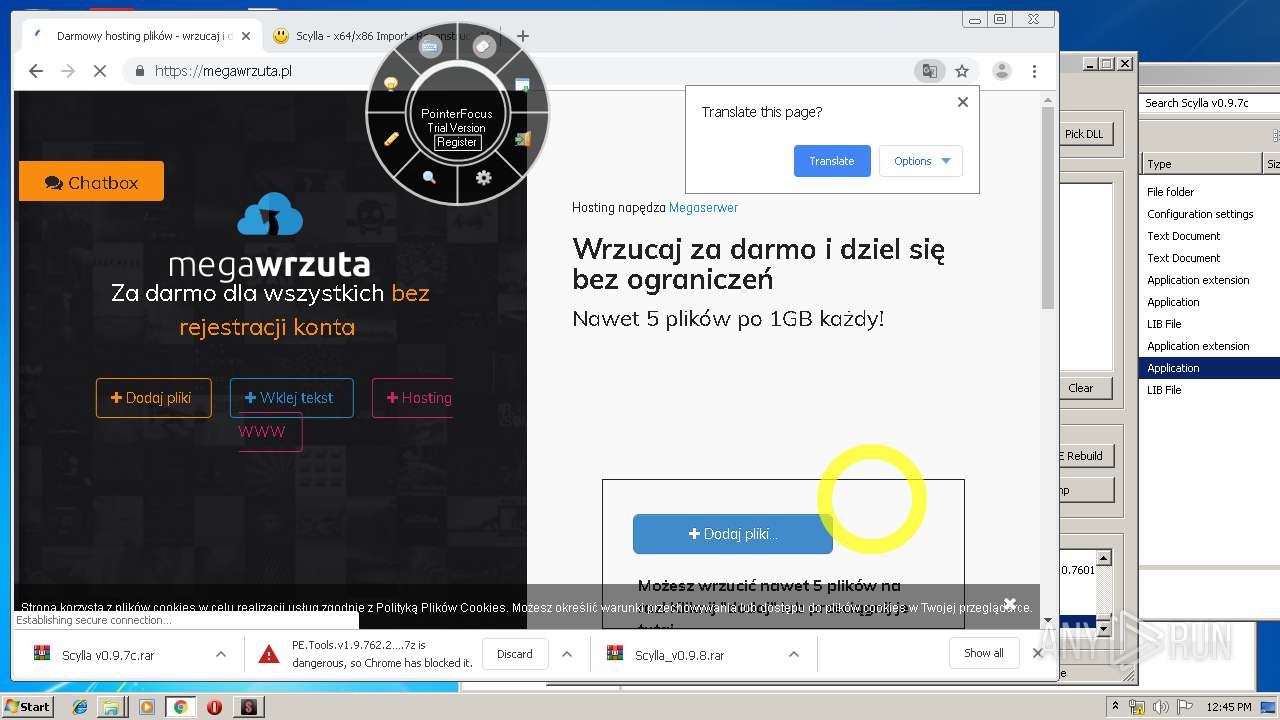Click system tray volume icon
The width and height of the screenshot is (1280, 720).
[1160, 707]
